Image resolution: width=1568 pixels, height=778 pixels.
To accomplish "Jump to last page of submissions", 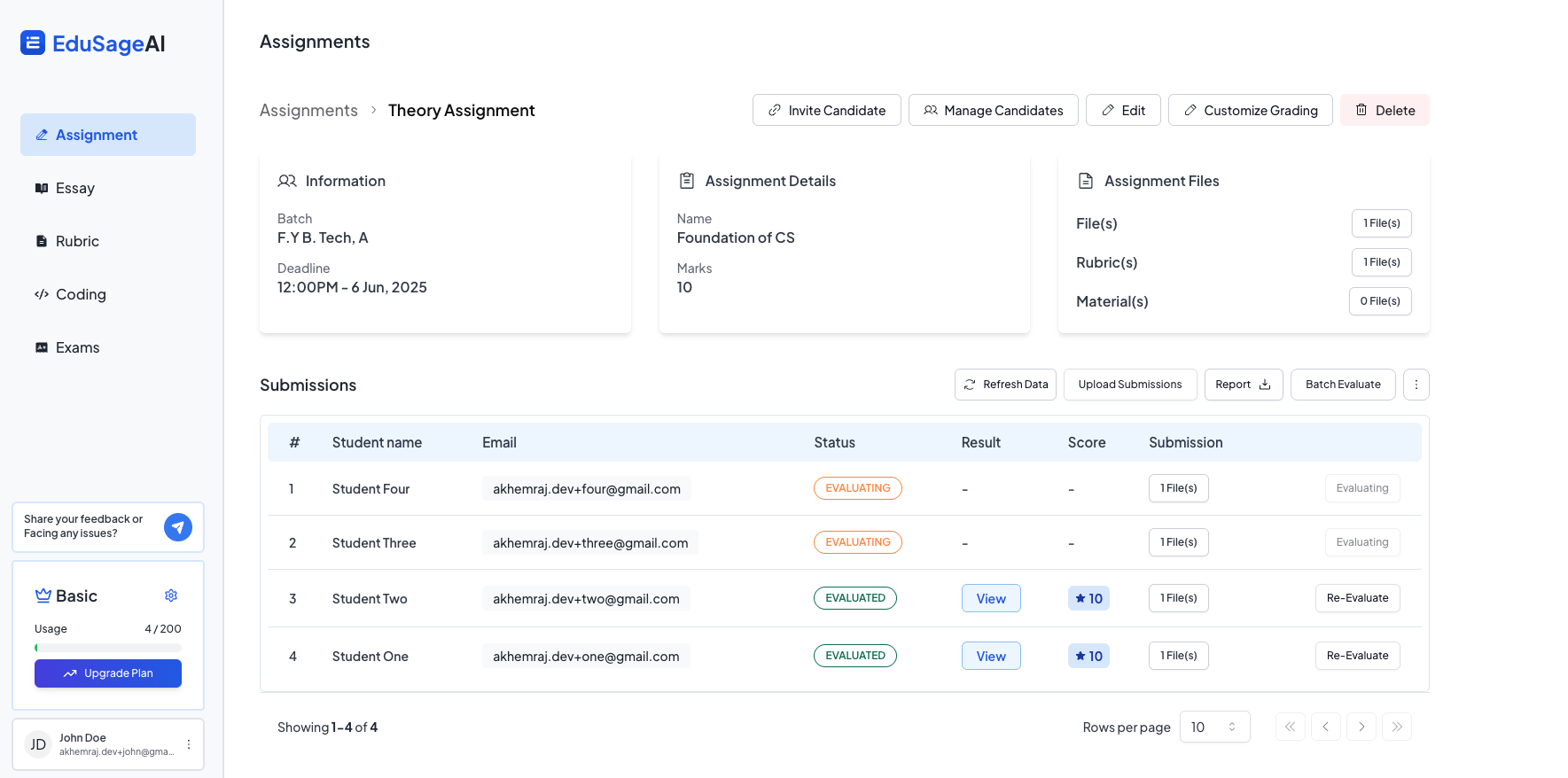I will [1396, 727].
